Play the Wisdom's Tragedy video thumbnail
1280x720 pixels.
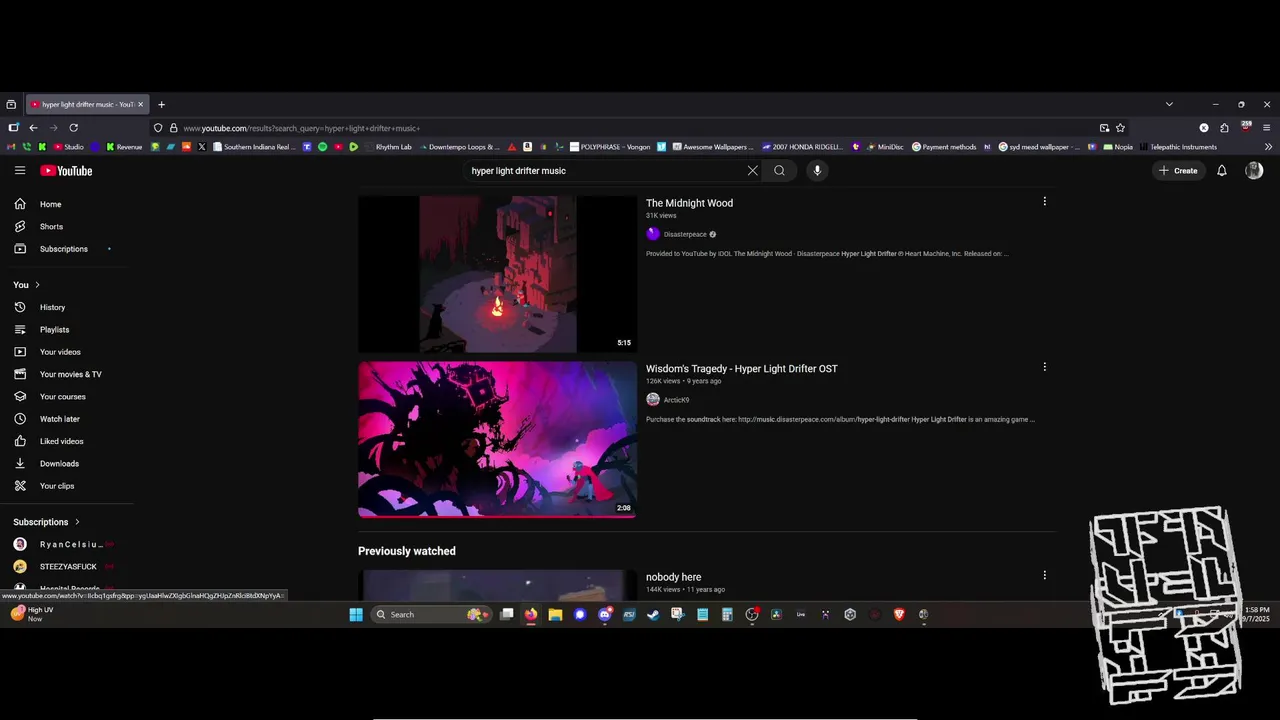(x=497, y=439)
